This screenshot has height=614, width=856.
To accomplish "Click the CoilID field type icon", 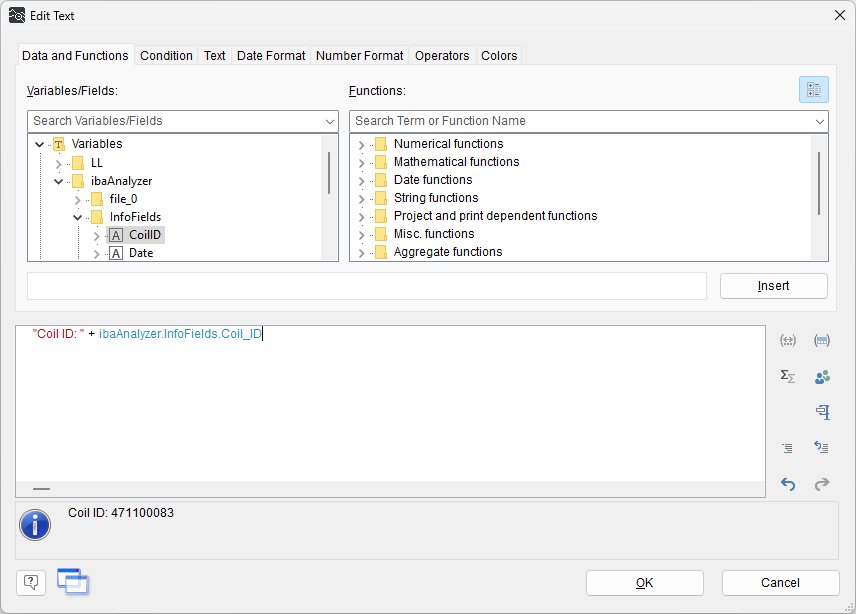I will pos(116,235).
